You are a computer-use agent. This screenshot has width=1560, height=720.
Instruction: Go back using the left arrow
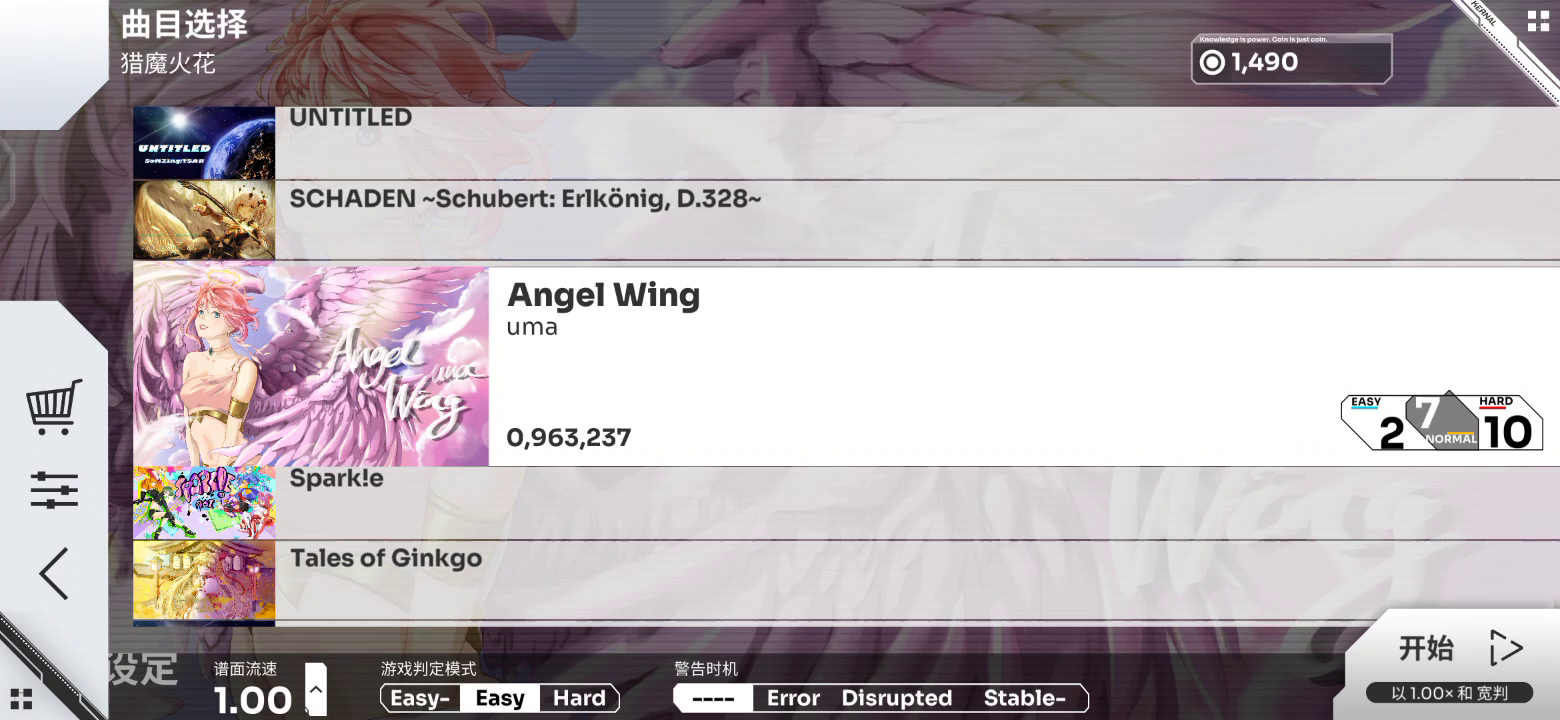pyautogui.click(x=54, y=573)
